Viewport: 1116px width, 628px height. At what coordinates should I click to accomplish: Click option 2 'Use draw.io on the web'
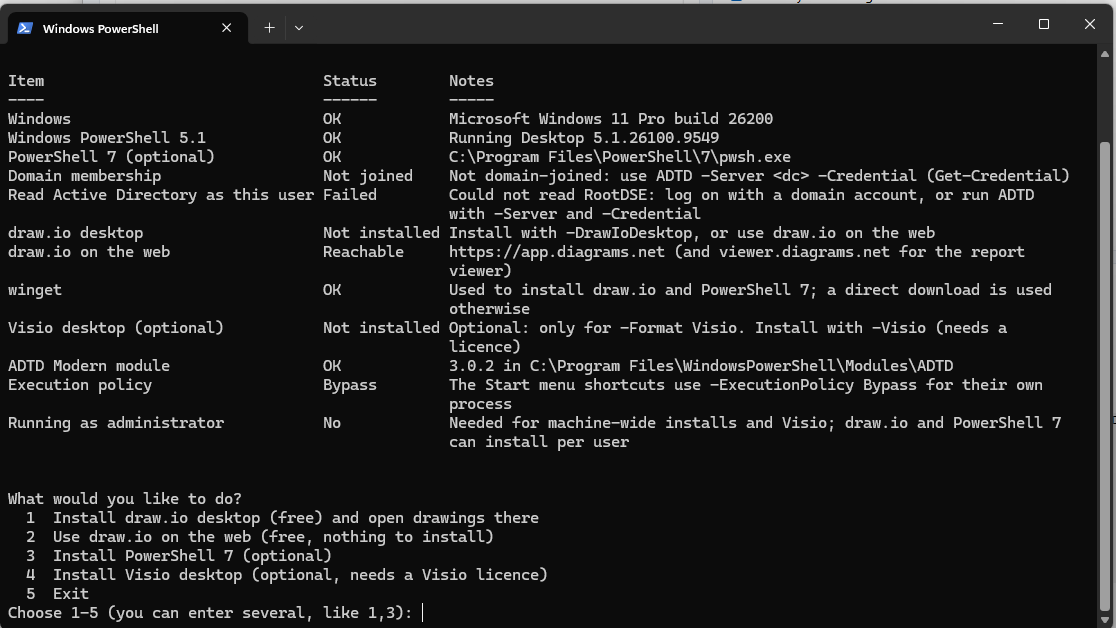pyautogui.click(x=260, y=537)
